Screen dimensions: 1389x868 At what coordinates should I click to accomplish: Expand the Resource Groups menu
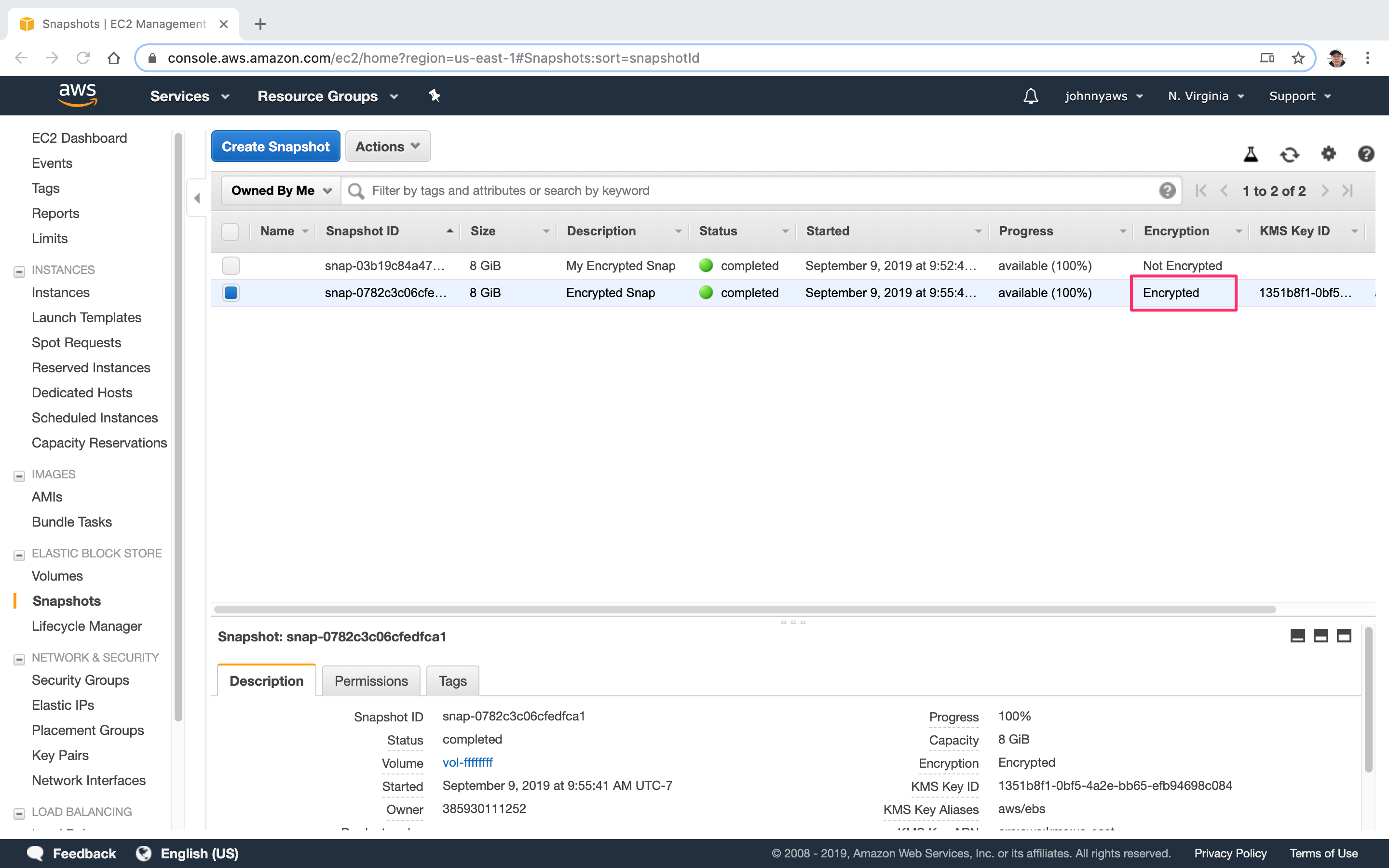[328, 96]
